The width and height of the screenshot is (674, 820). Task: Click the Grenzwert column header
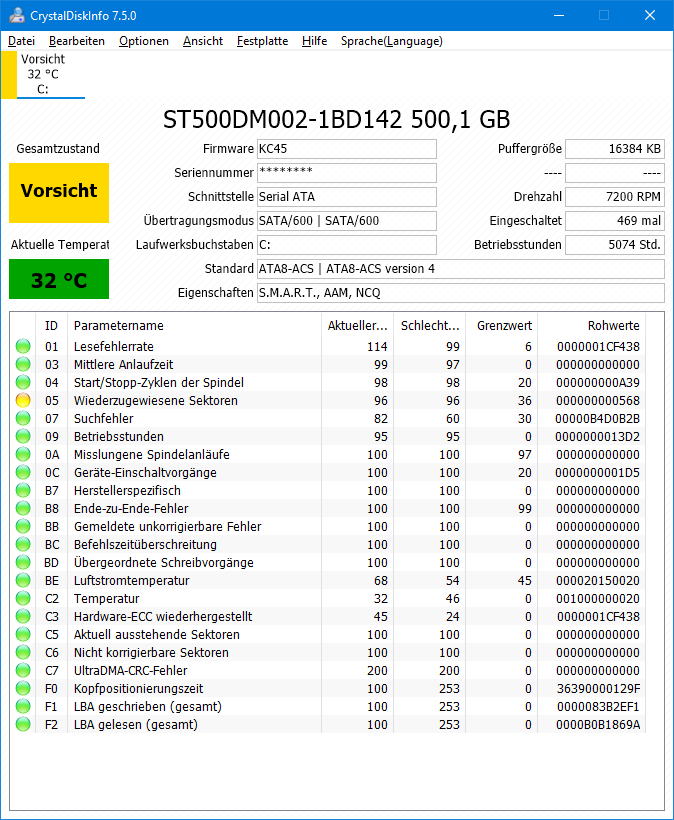tap(501, 325)
